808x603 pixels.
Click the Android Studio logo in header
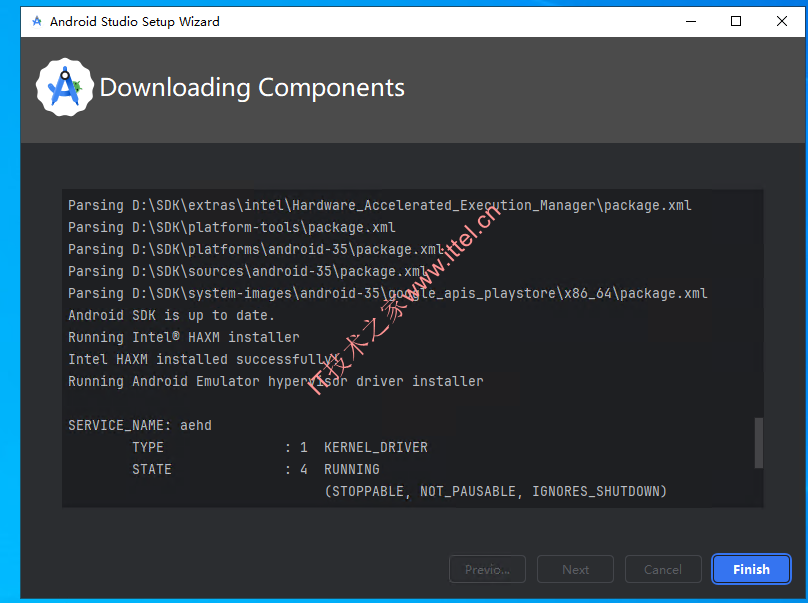pos(64,87)
